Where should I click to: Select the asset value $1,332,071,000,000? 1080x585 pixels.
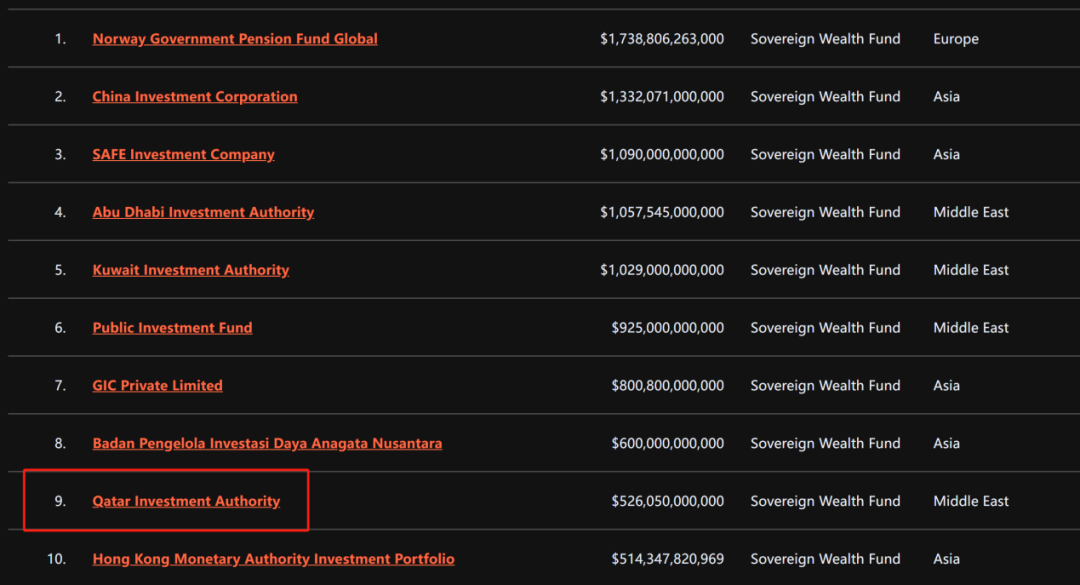pos(662,97)
